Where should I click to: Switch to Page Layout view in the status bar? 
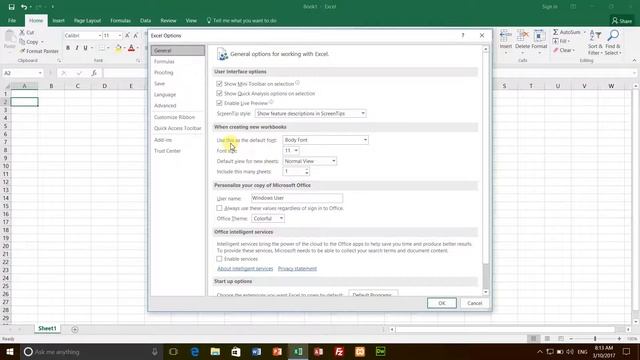(x=547, y=338)
